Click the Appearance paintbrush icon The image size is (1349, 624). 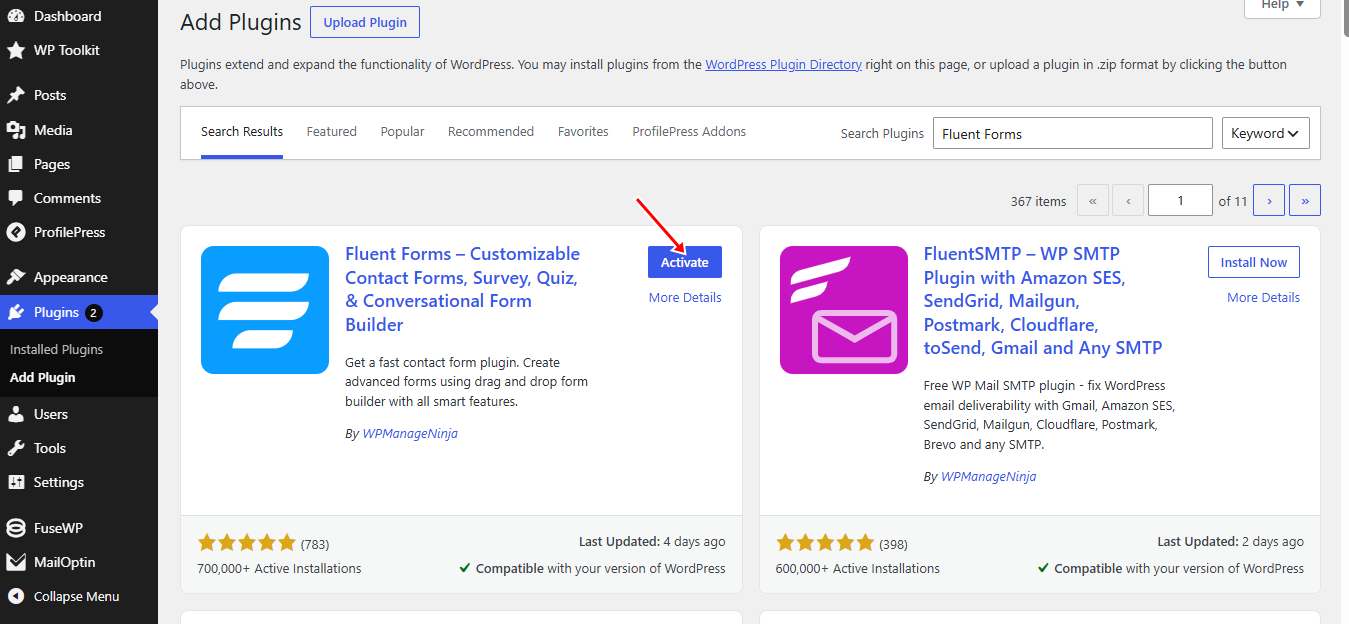(x=16, y=277)
